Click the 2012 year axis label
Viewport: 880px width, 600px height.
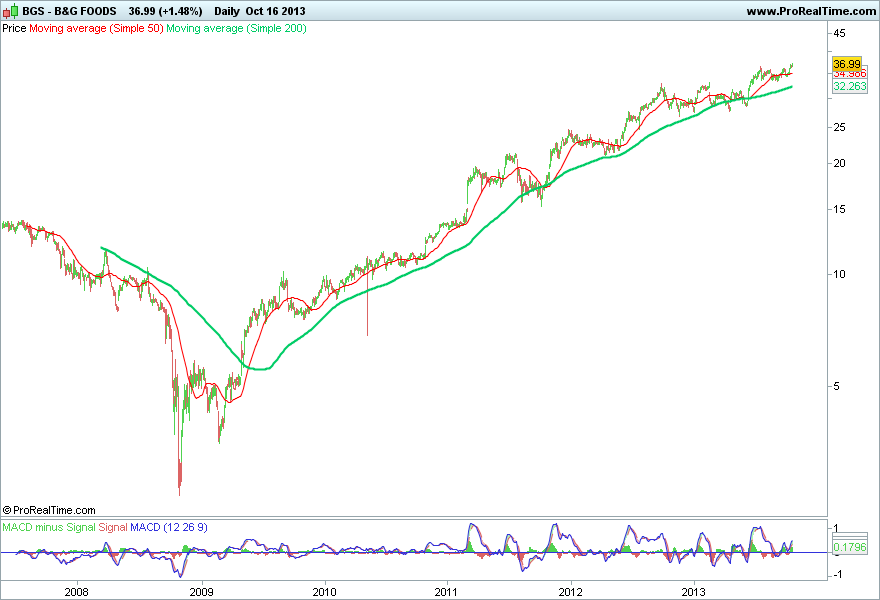tap(571, 592)
